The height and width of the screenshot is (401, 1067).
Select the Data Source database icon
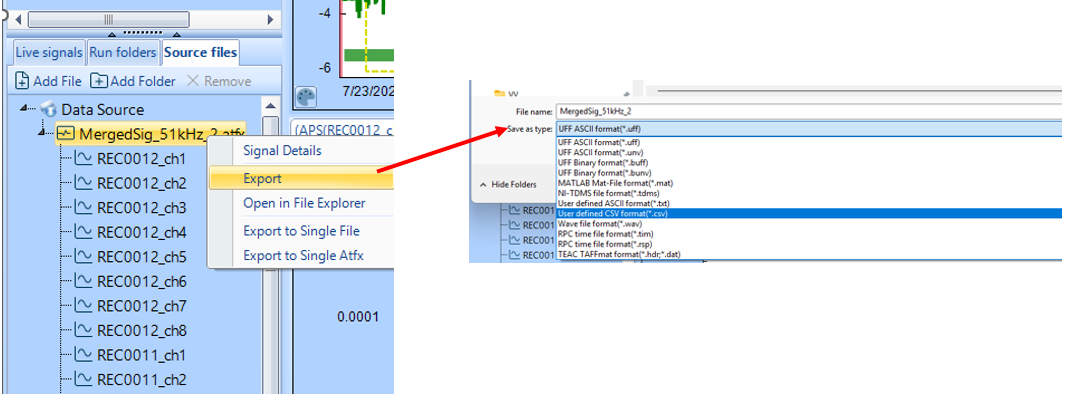(48, 109)
